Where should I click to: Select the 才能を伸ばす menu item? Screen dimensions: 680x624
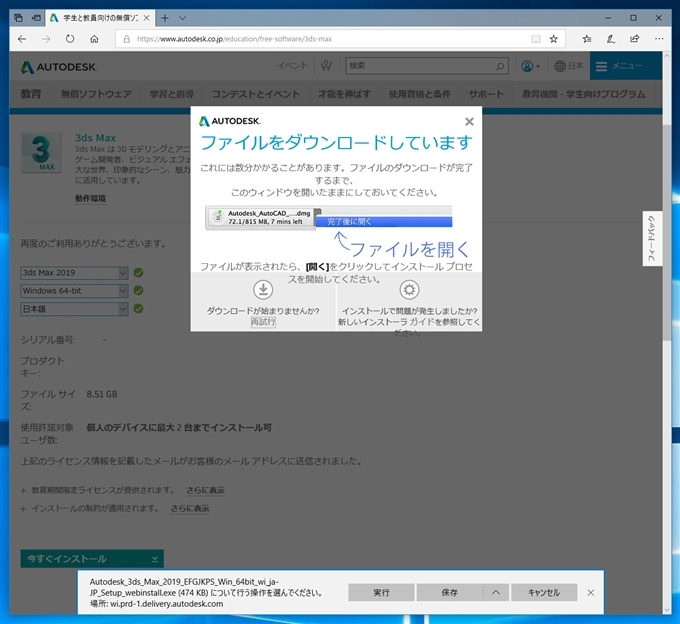tap(344, 94)
